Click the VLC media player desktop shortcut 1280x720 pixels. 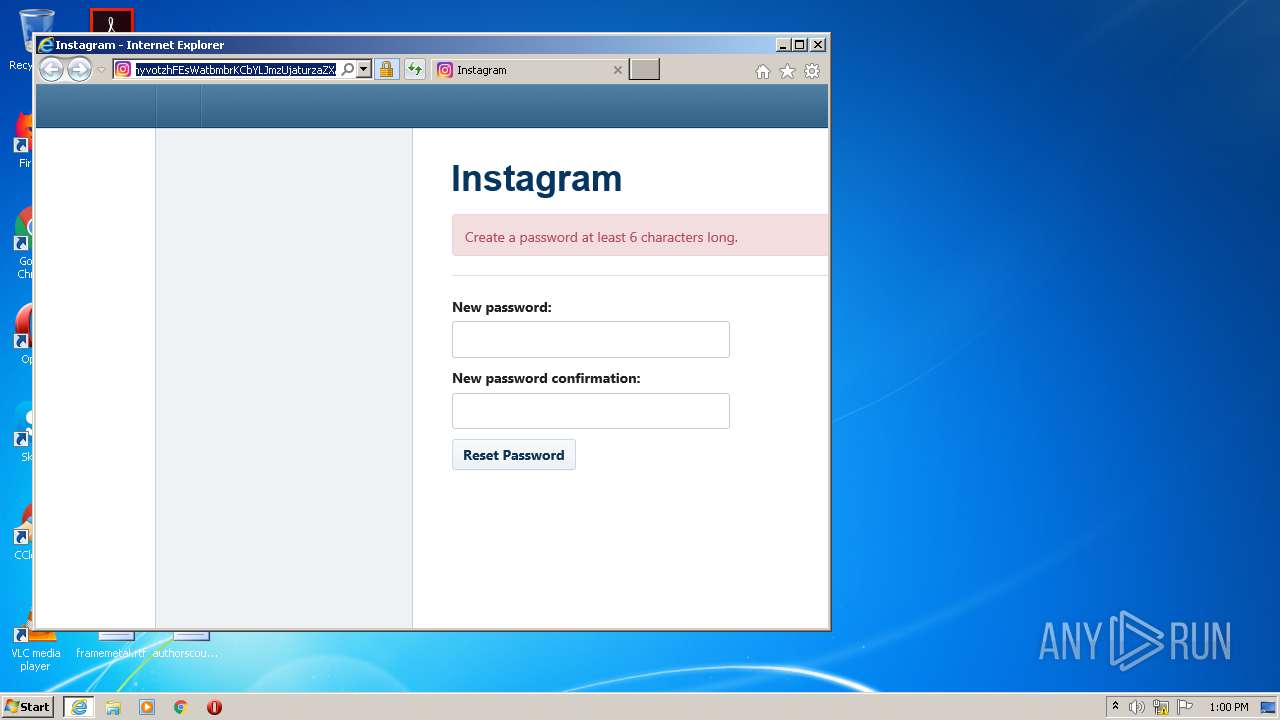36,650
